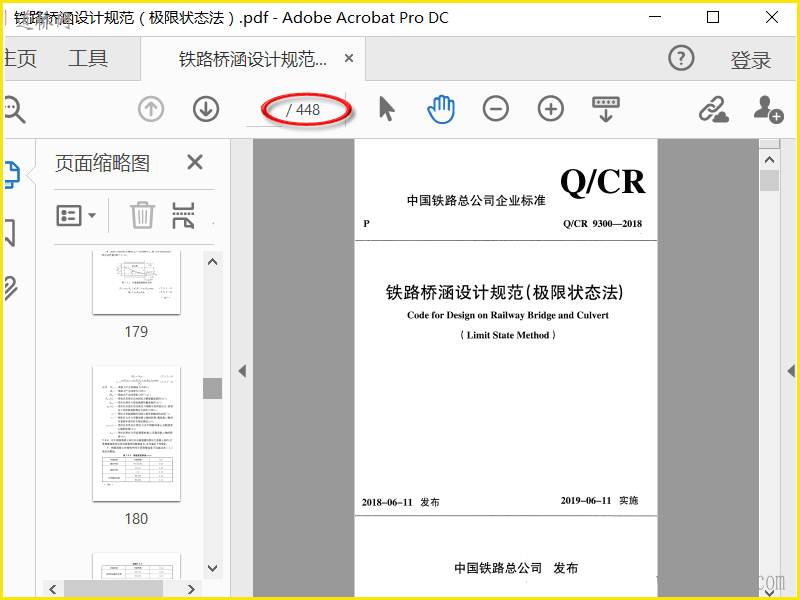Click 中国铁路总公司 发布 footer text

(x=516, y=568)
